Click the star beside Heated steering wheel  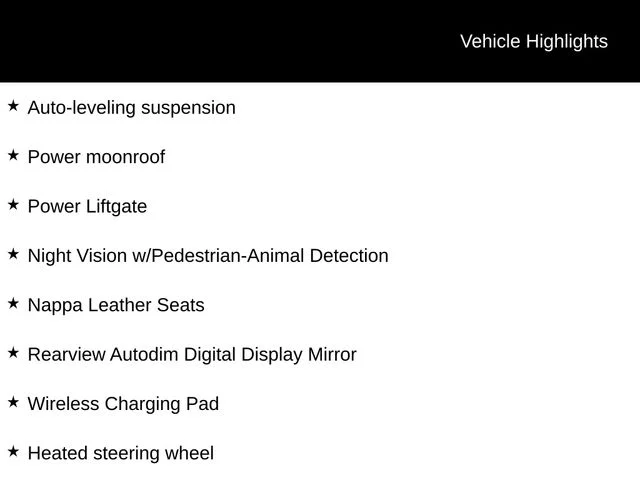[x=13, y=451]
